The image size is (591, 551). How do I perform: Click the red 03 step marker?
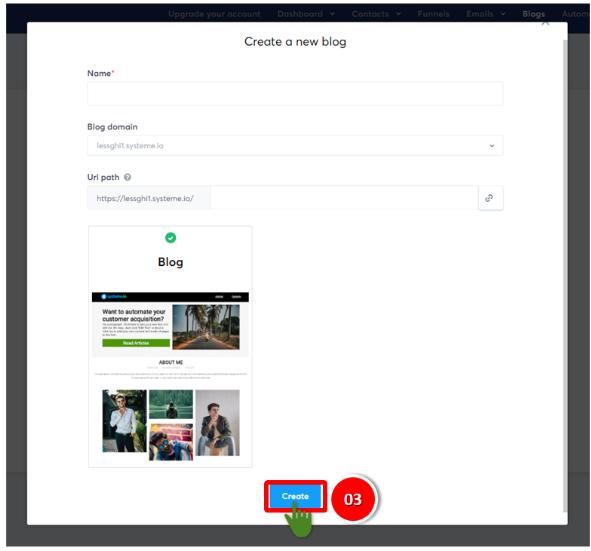[353, 499]
